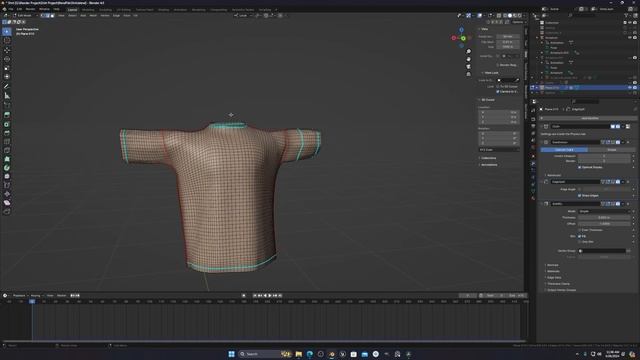Select the Scale tool
The image size is (640, 360).
(7, 68)
